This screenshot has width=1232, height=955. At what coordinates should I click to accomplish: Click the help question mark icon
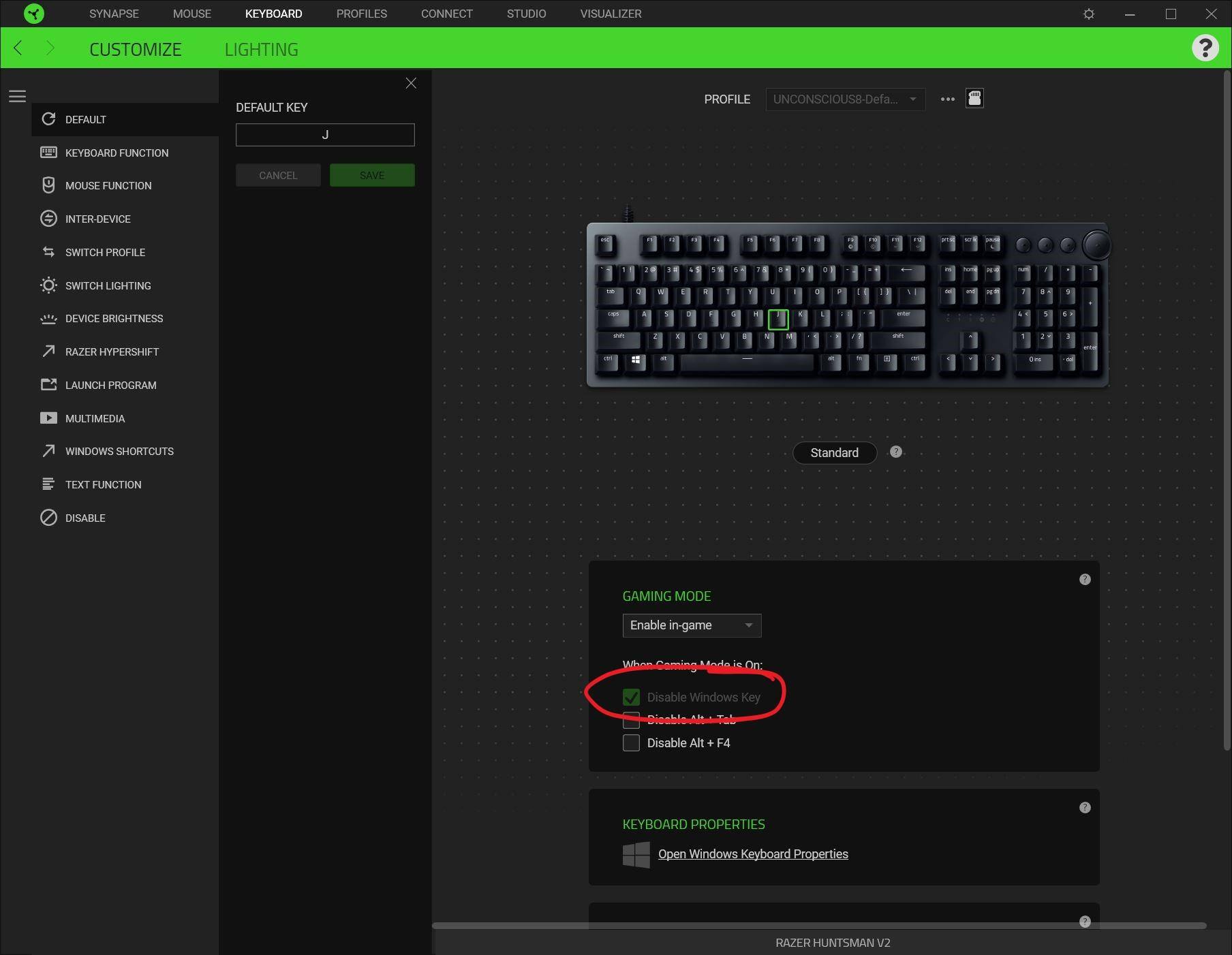click(x=1204, y=48)
